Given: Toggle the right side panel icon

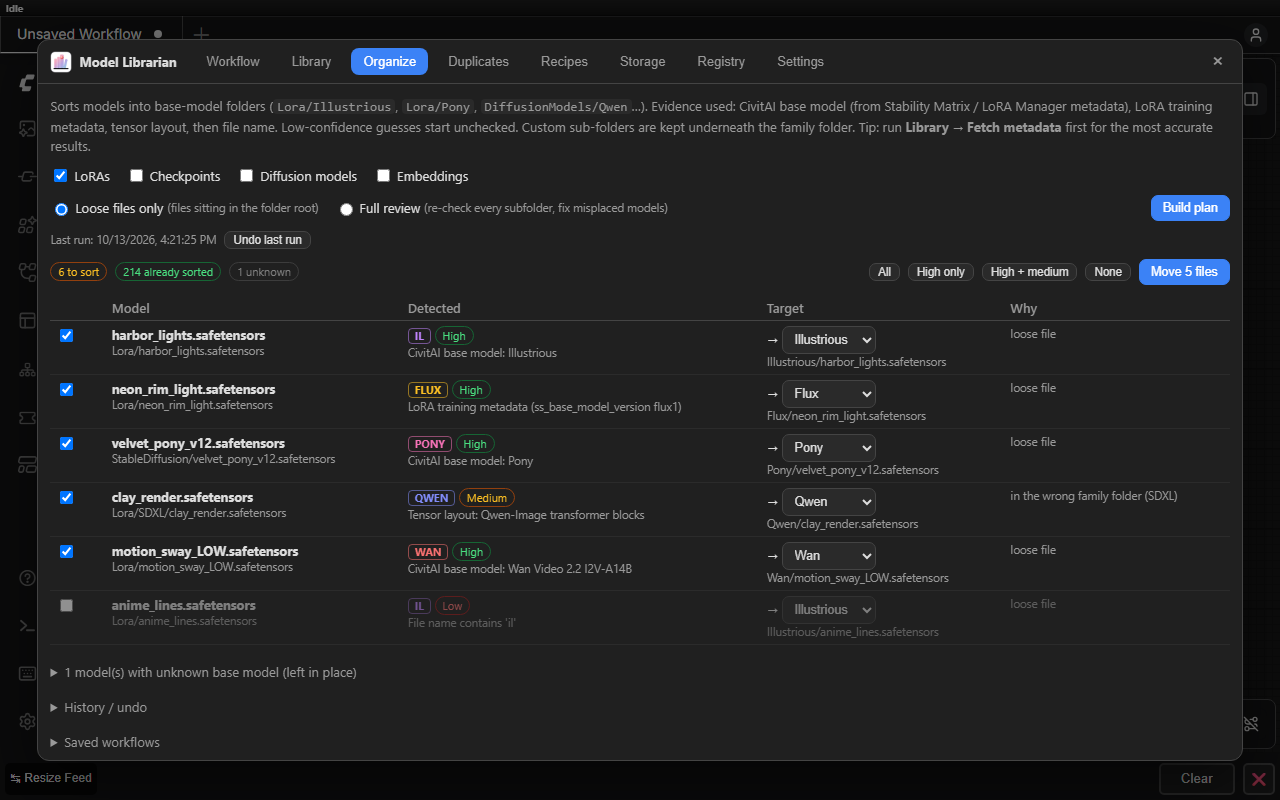Looking at the screenshot, I should 1251,99.
